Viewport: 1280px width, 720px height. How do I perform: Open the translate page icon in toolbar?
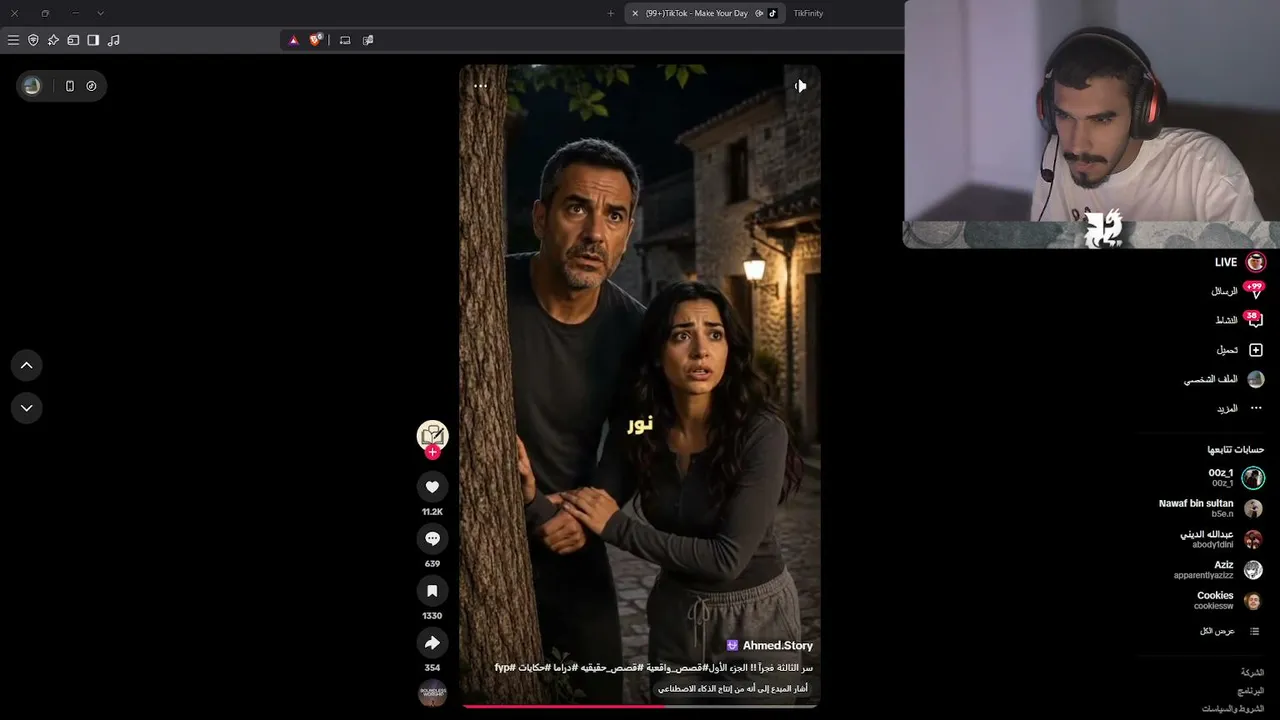[368, 40]
